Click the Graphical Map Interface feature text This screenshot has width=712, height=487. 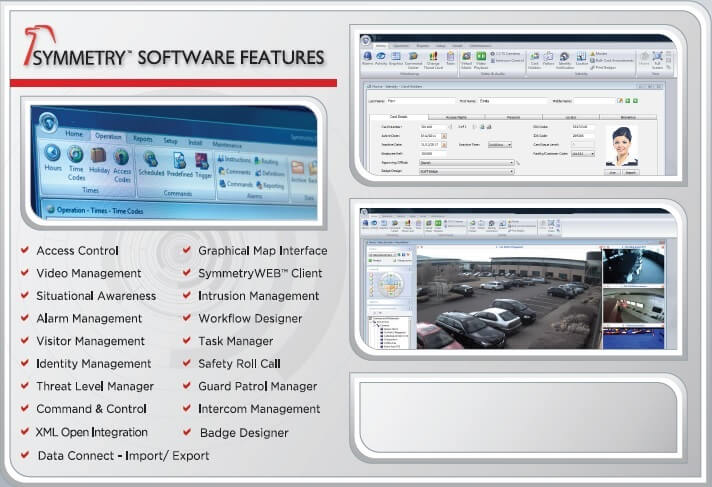point(263,250)
